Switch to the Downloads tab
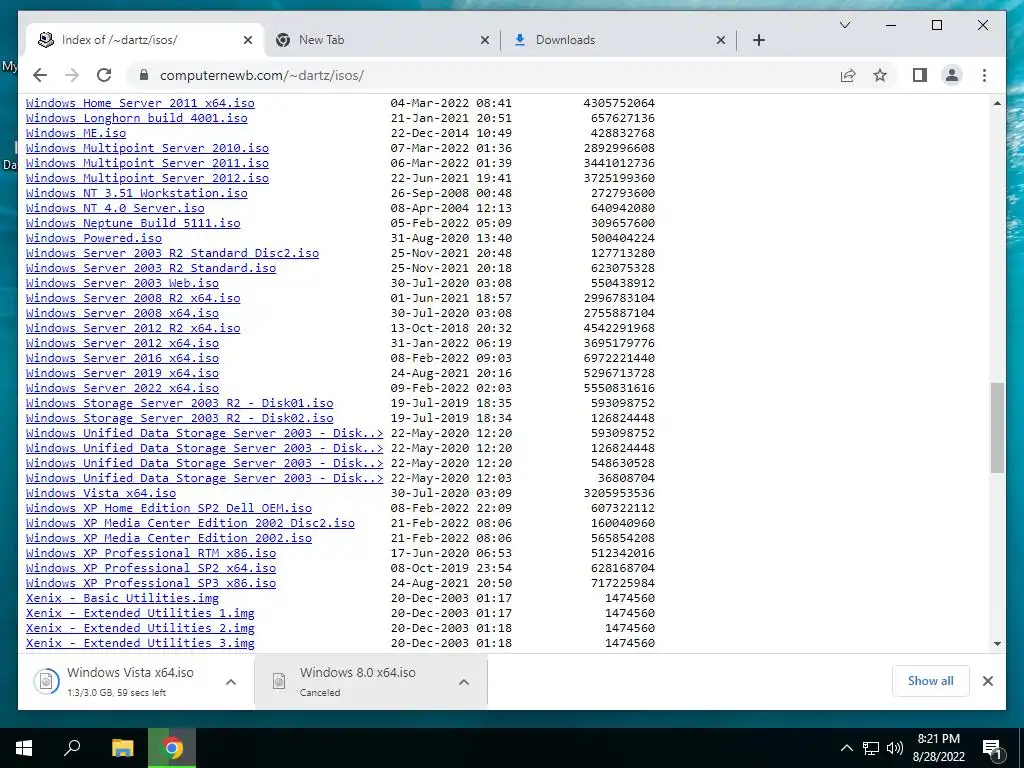 pos(618,40)
